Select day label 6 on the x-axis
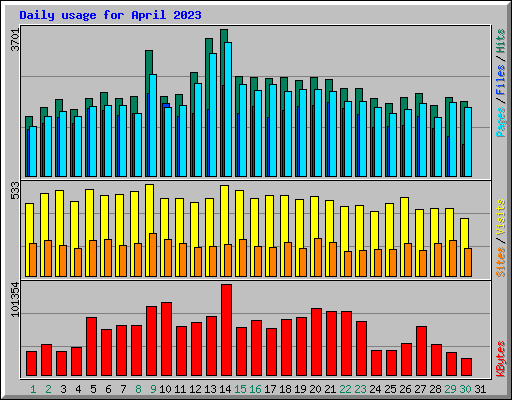The height and width of the screenshot is (400, 512). coord(108,389)
